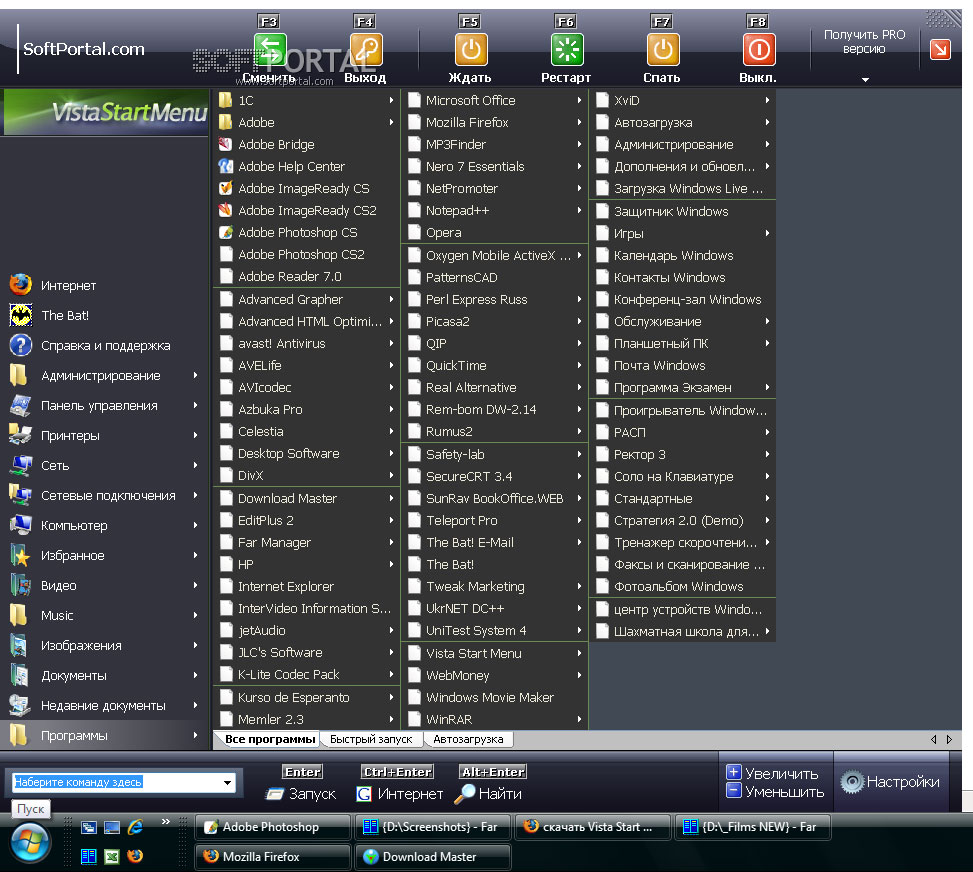Open the avast! Antivirus folder
Image resolution: width=973 pixels, height=872 pixels.
pyautogui.click(x=306, y=343)
